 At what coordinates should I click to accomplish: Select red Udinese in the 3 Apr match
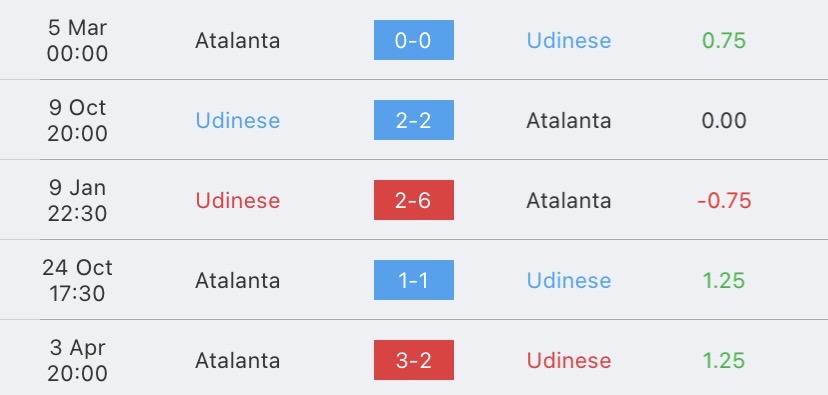coord(569,361)
